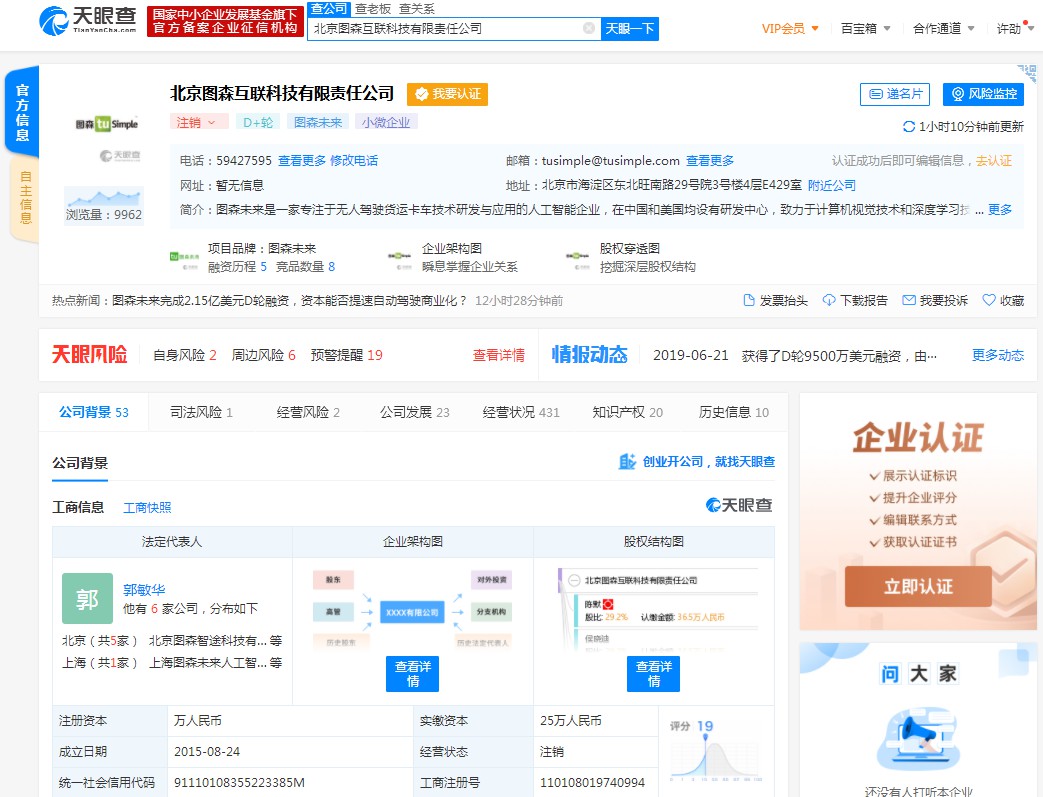The image size is (1043, 797).
Task: Switch to the 官方信息 side tab
Action: [22, 111]
